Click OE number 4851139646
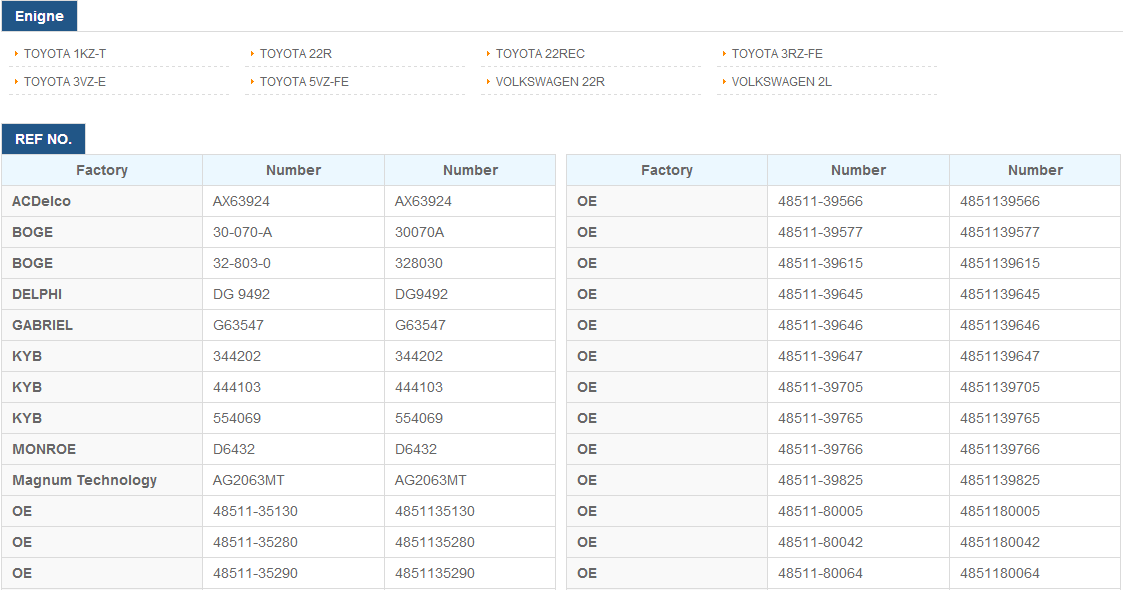1124x590 pixels. [x=1034, y=325]
